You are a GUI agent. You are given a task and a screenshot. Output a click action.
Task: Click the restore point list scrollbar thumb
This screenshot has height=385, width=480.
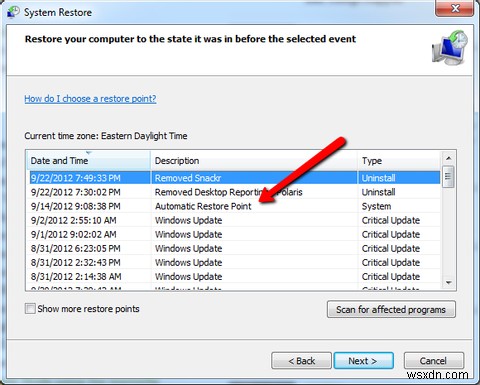click(449, 176)
